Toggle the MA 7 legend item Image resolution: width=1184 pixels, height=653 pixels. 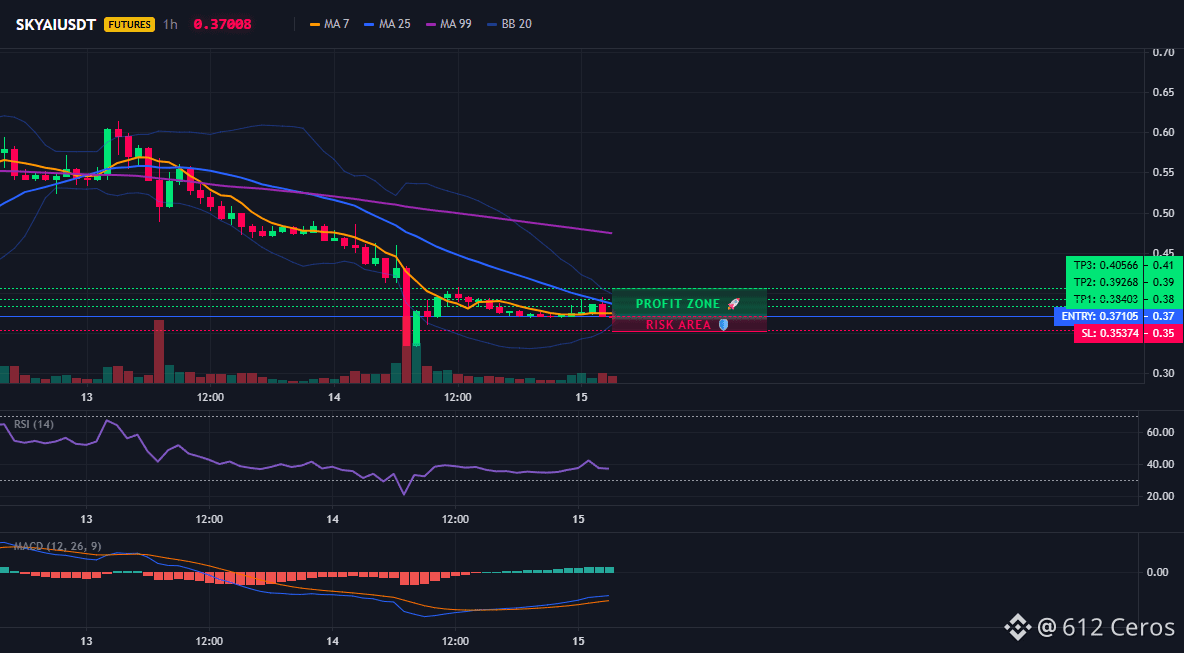[329, 24]
